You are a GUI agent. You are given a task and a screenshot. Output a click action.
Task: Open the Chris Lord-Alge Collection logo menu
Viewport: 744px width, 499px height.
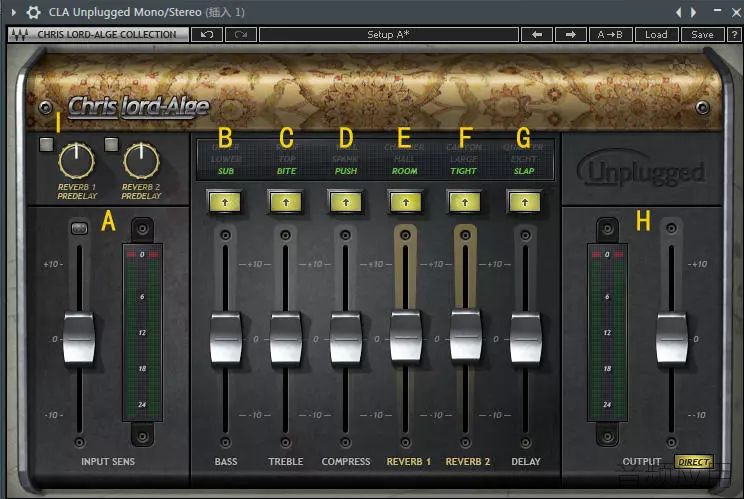98,35
